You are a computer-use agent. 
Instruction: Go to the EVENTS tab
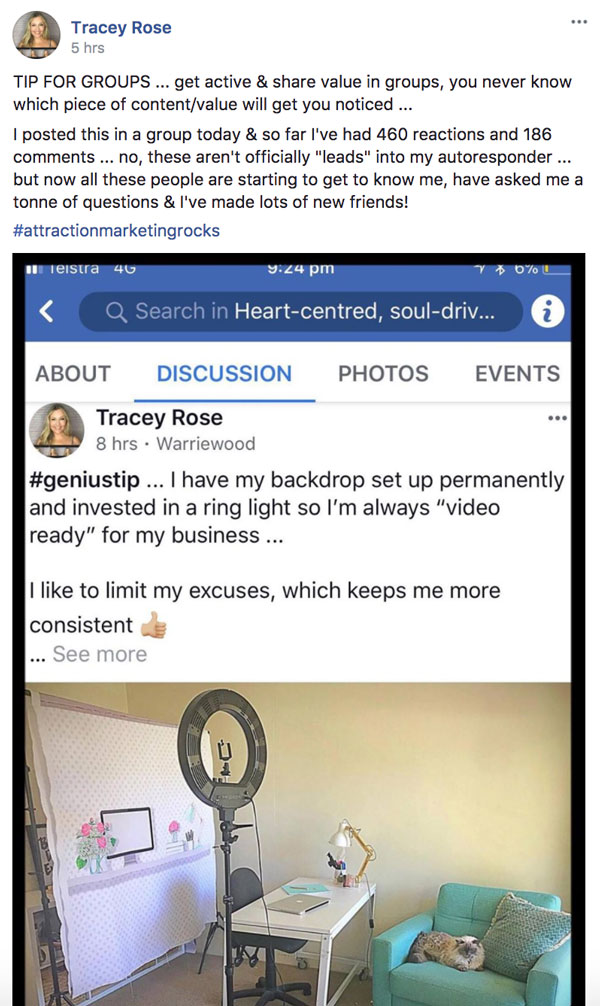[517, 373]
